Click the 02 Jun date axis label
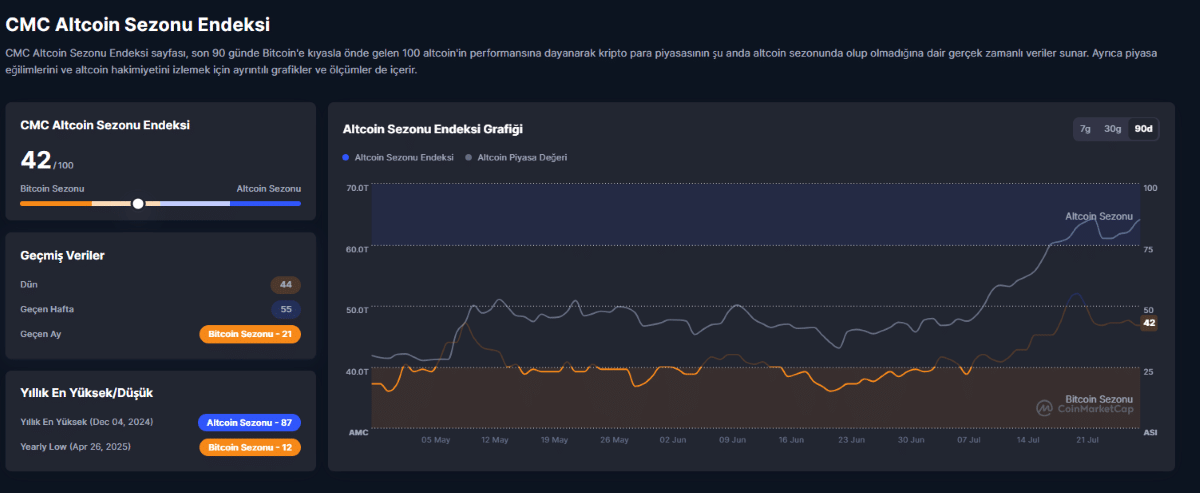The width and height of the screenshot is (1200, 493). pos(673,439)
